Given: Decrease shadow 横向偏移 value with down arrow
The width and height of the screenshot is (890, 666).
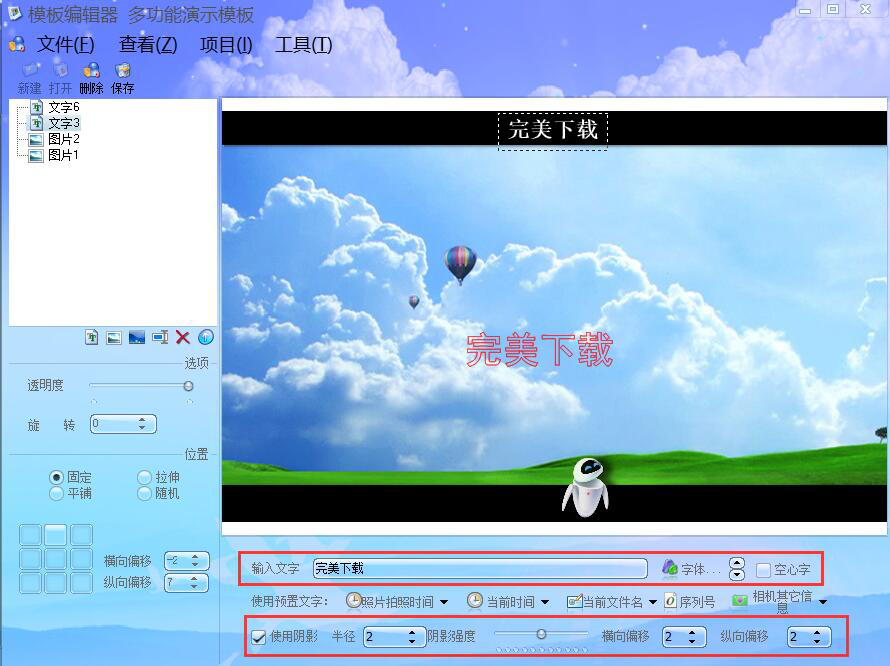Looking at the screenshot, I should [692, 640].
